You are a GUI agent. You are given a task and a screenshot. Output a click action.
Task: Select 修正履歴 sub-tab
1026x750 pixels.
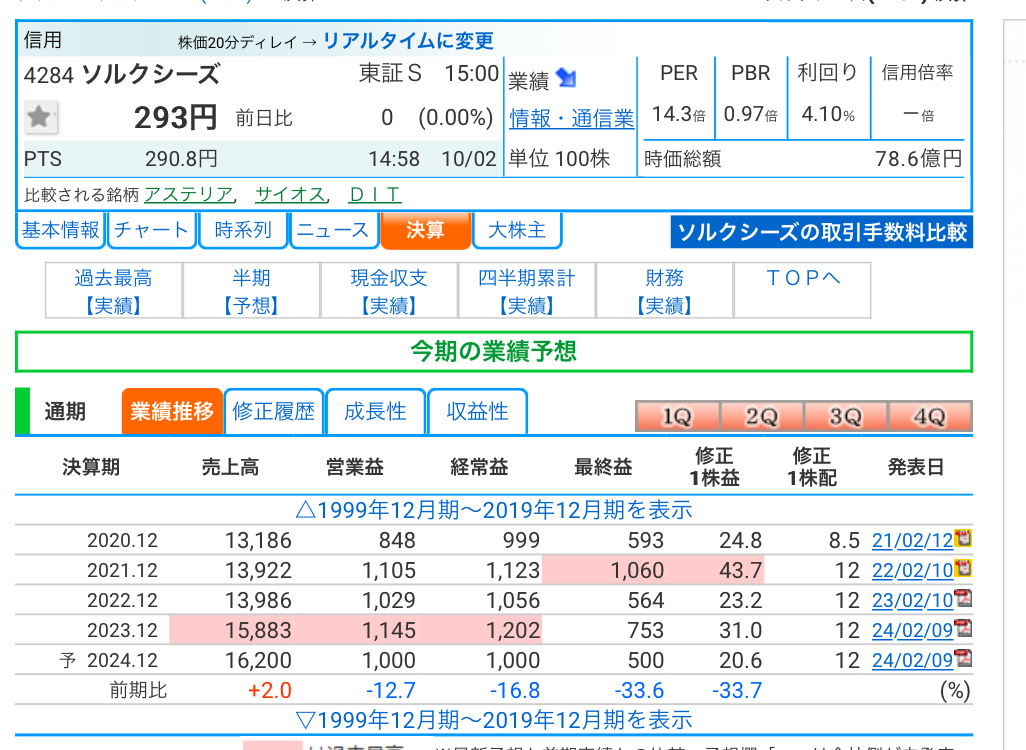tap(274, 412)
